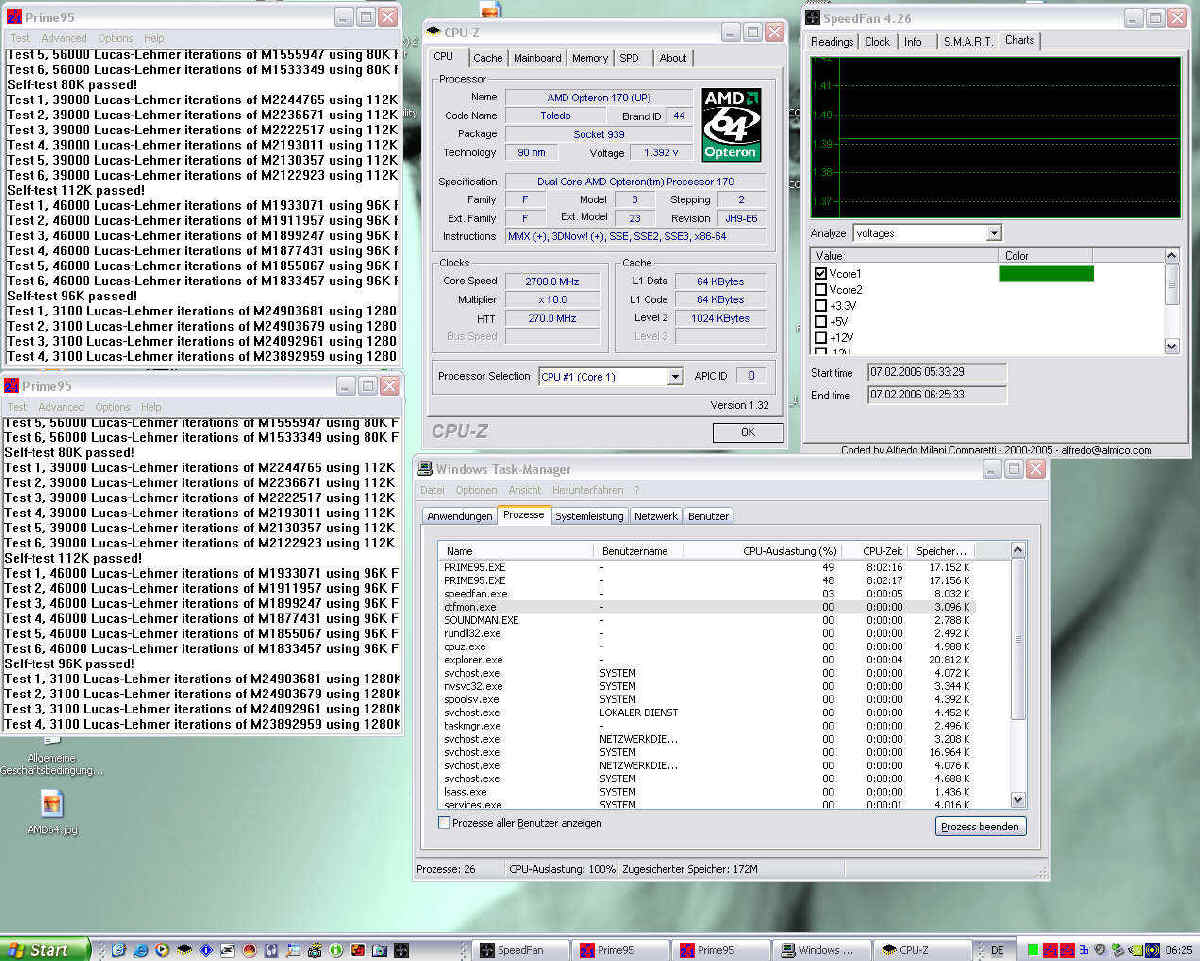Open the Ansicht menu in Task-Manager

click(525, 491)
